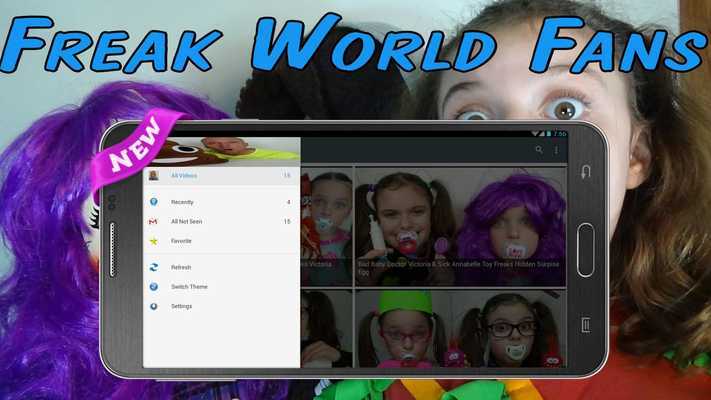Open partially hidden video ending 'Victoria'
711x400 pixels.
(x=326, y=227)
